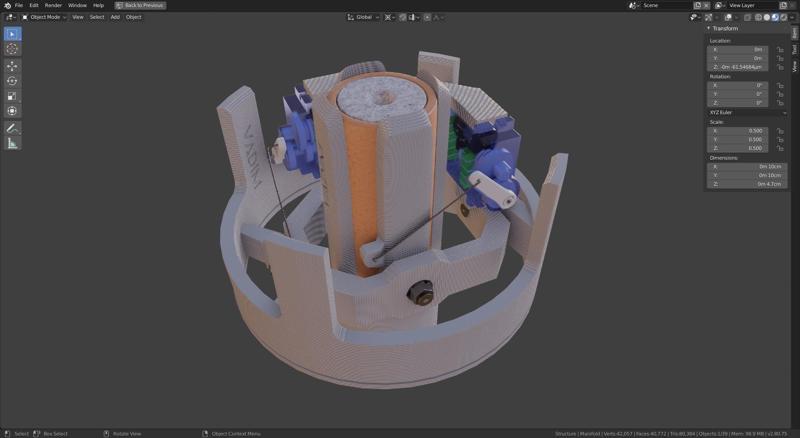This screenshot has width=800, height=438.
Task: Open the snap options dropdown
Action: coord(414,17)
